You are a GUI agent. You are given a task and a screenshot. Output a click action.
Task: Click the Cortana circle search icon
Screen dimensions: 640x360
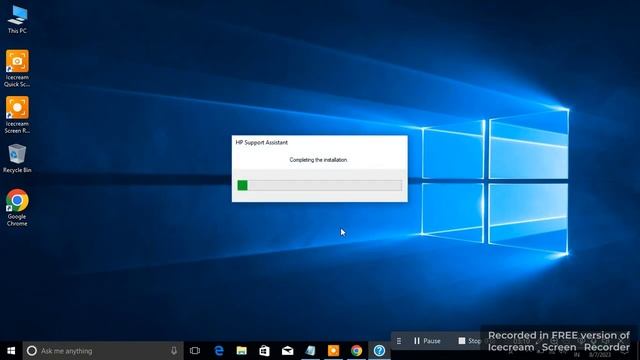coord(31,351)
